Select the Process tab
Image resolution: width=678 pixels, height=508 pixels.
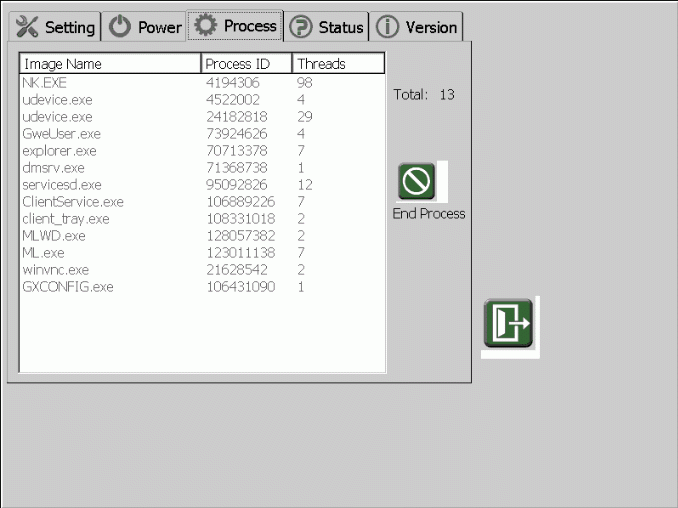click(x=235, y=26)
